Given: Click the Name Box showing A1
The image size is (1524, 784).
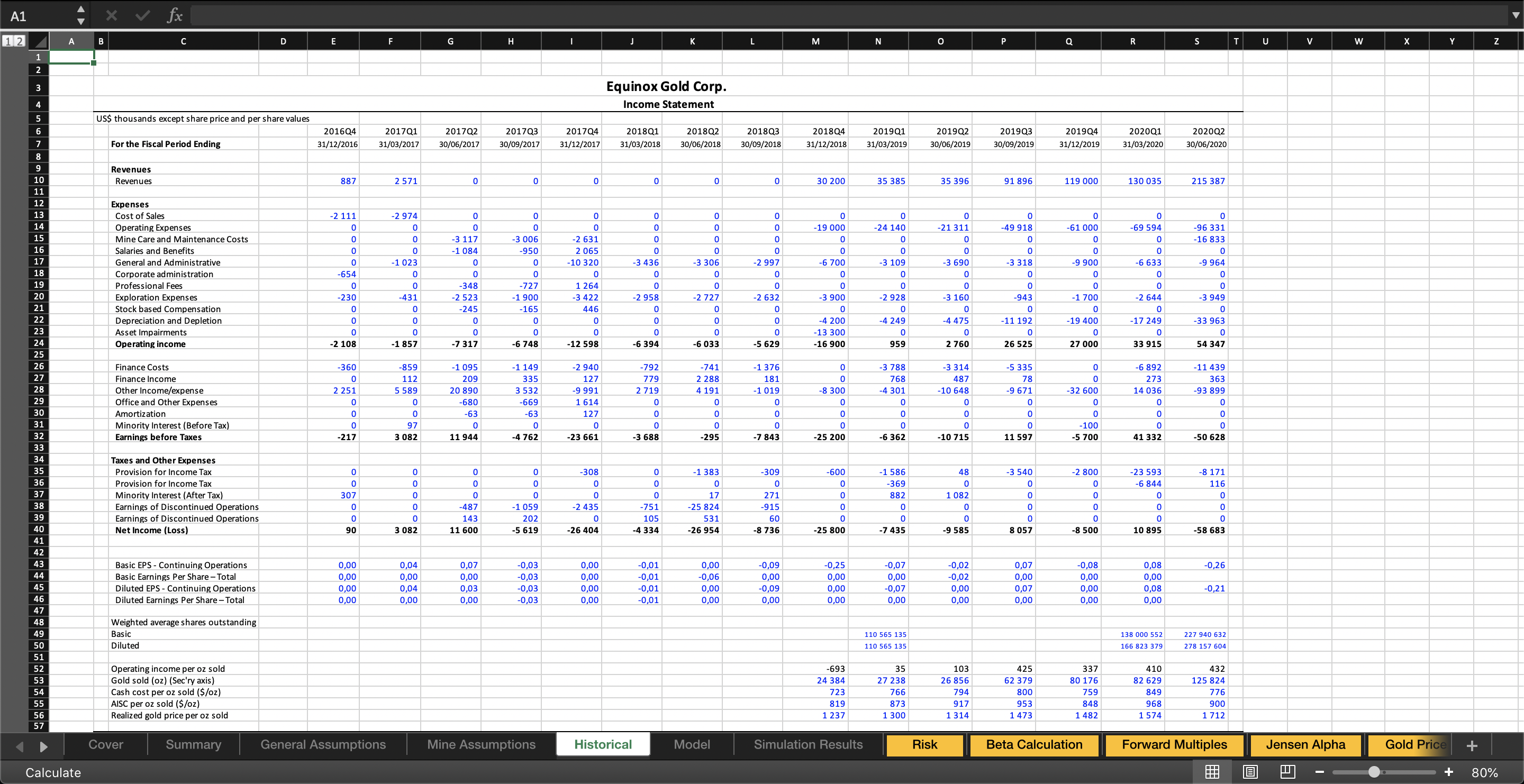Looking at the screenshot, I should (35, 16).
